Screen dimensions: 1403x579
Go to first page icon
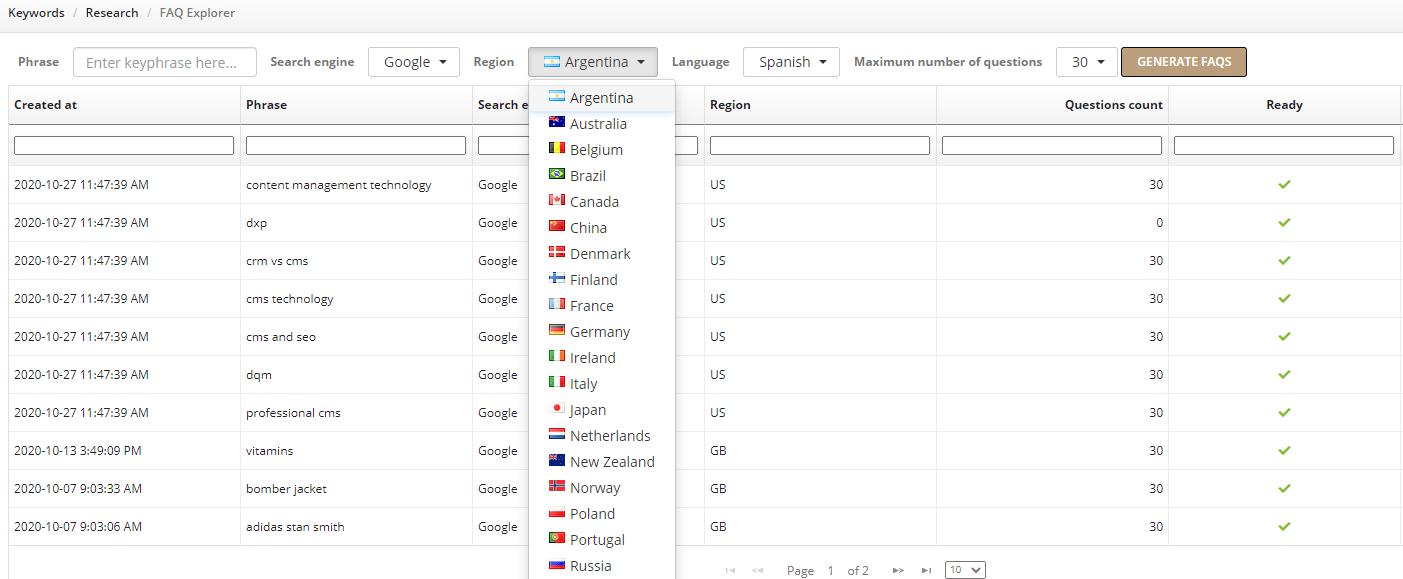[x=730, y=570]
